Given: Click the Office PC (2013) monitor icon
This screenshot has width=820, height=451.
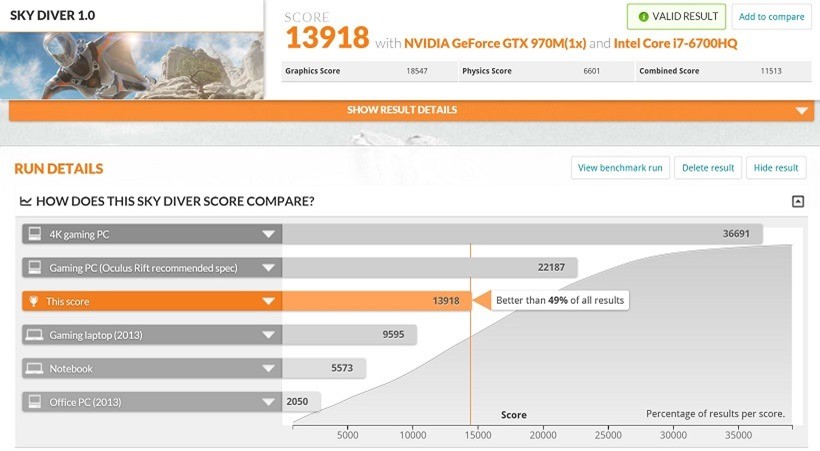Looking at the screenshot, I should [35, 402].
